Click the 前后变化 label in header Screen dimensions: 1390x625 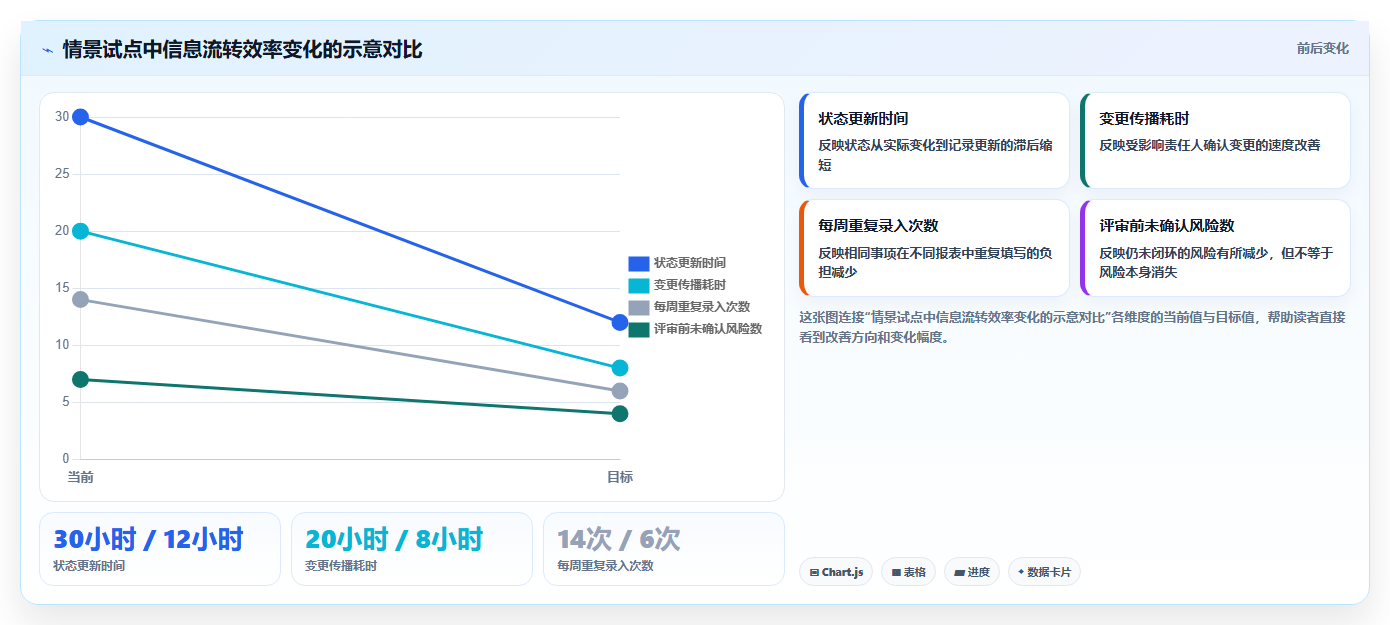1322,49
